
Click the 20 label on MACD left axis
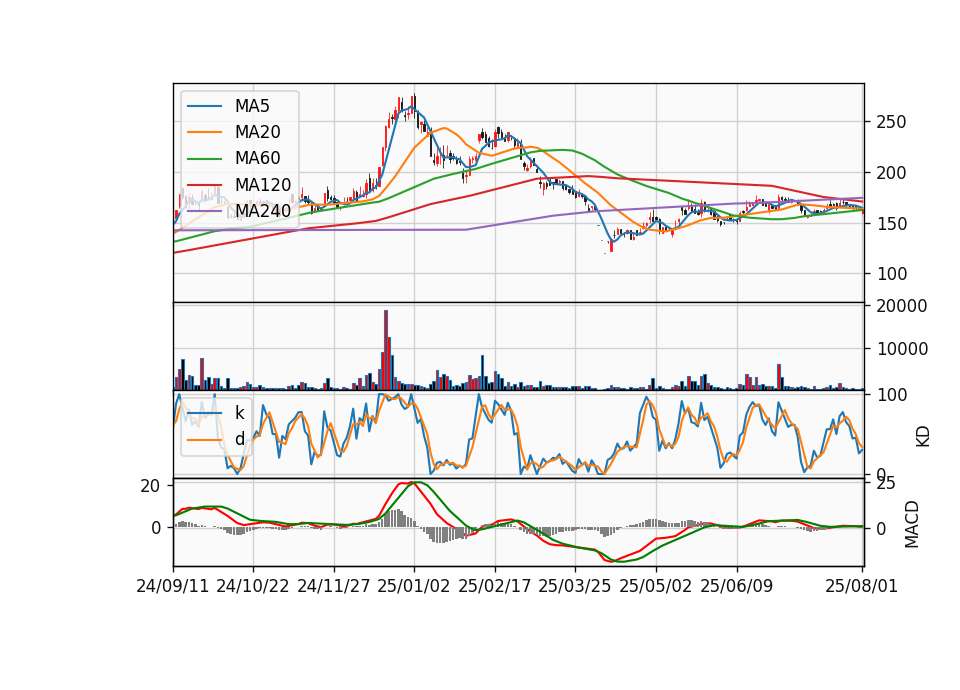(x=150, y=486)
